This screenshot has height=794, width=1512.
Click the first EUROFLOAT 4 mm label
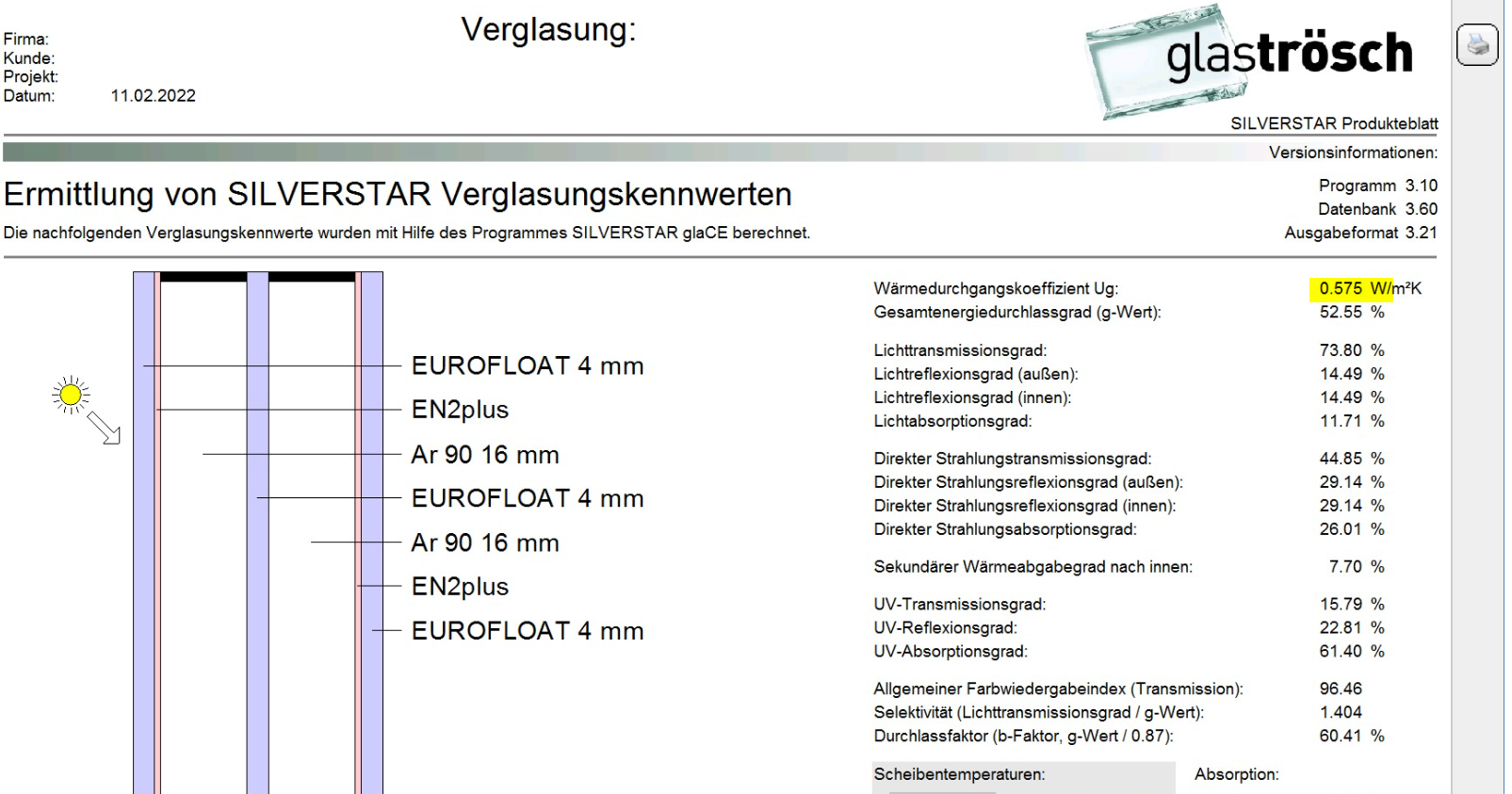(528, 365)
